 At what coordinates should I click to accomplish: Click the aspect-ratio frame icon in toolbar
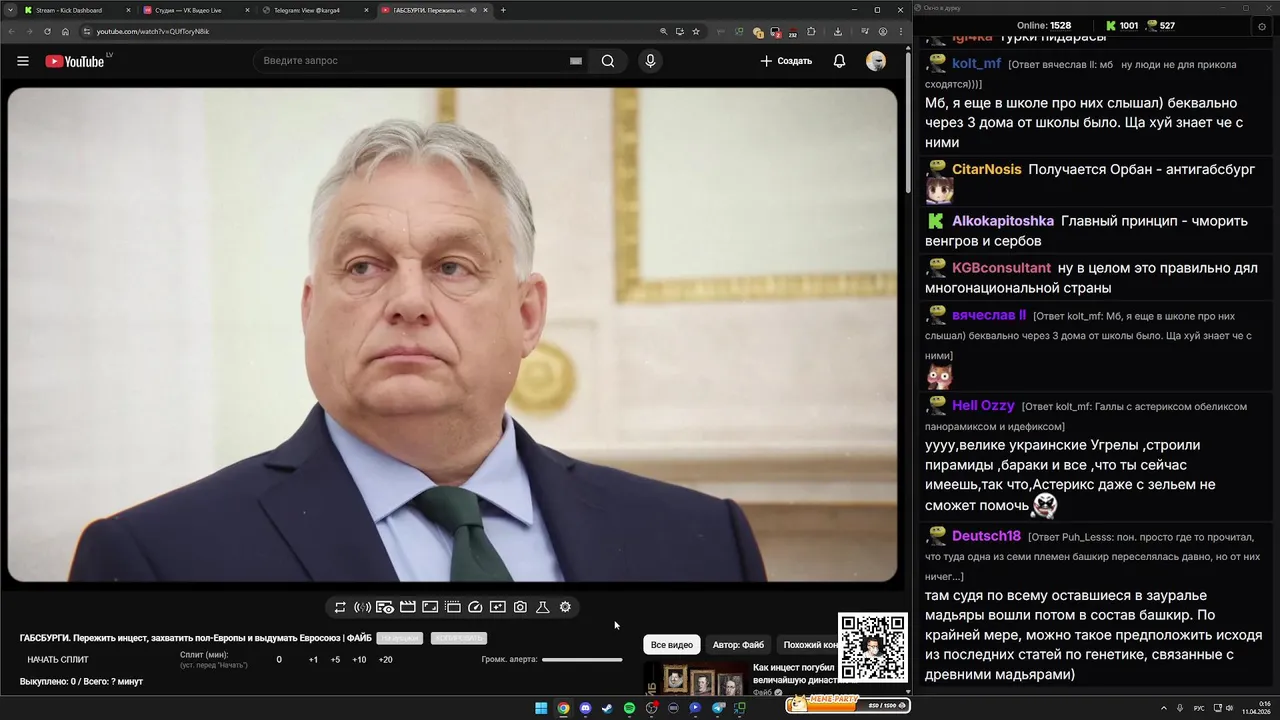point(430,607)
